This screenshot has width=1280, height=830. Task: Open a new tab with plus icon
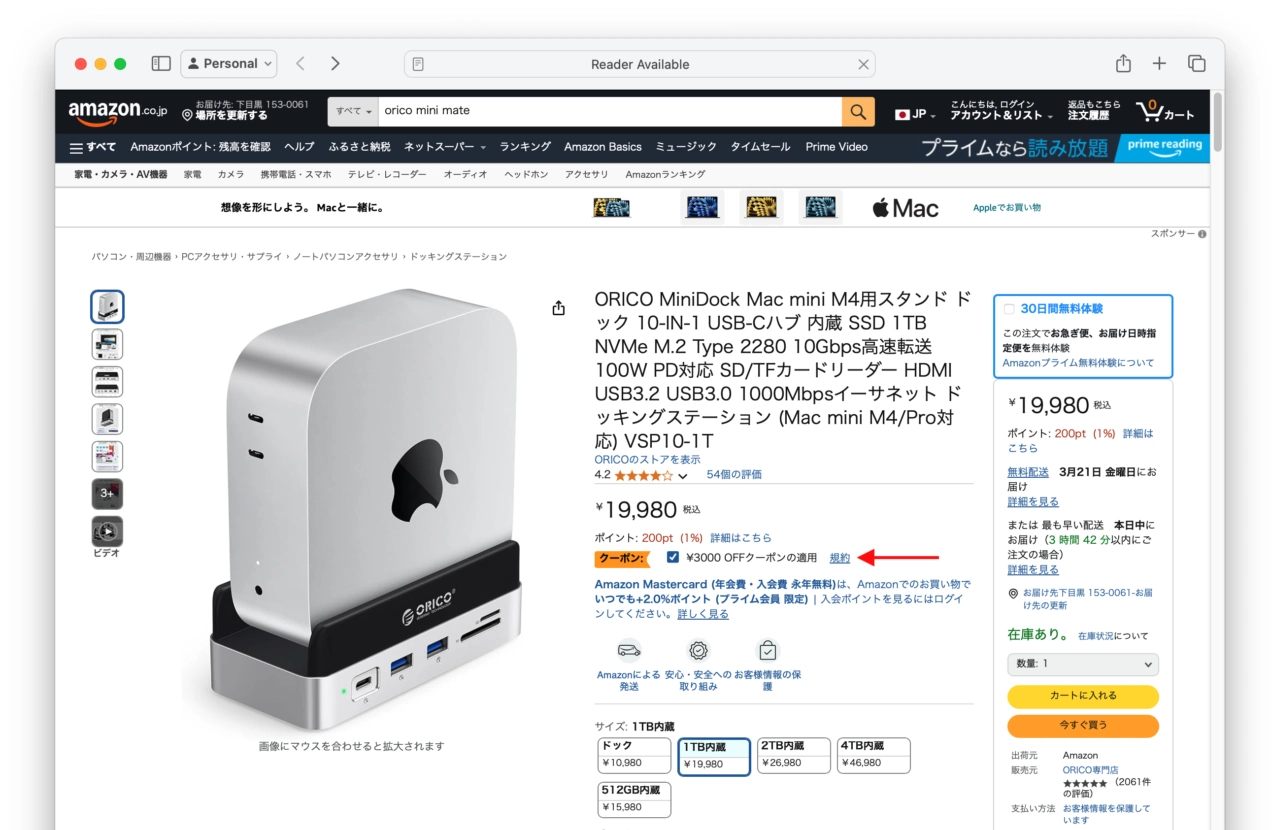(x=1159, y=64)
